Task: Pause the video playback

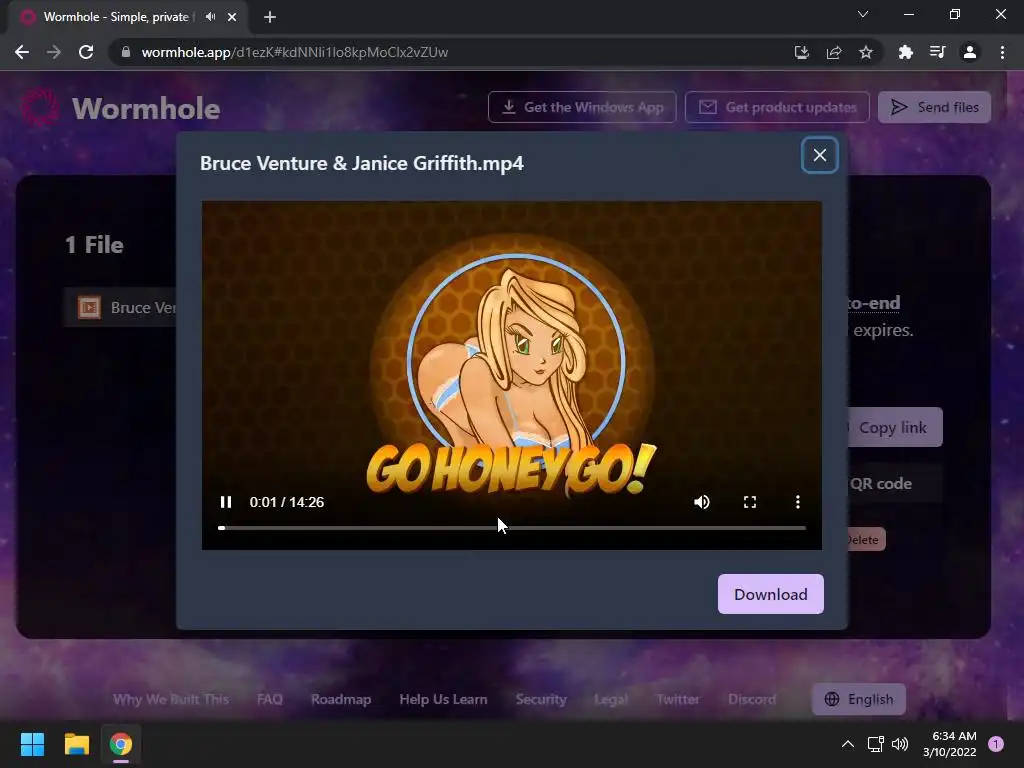Action: click(226, 502)
